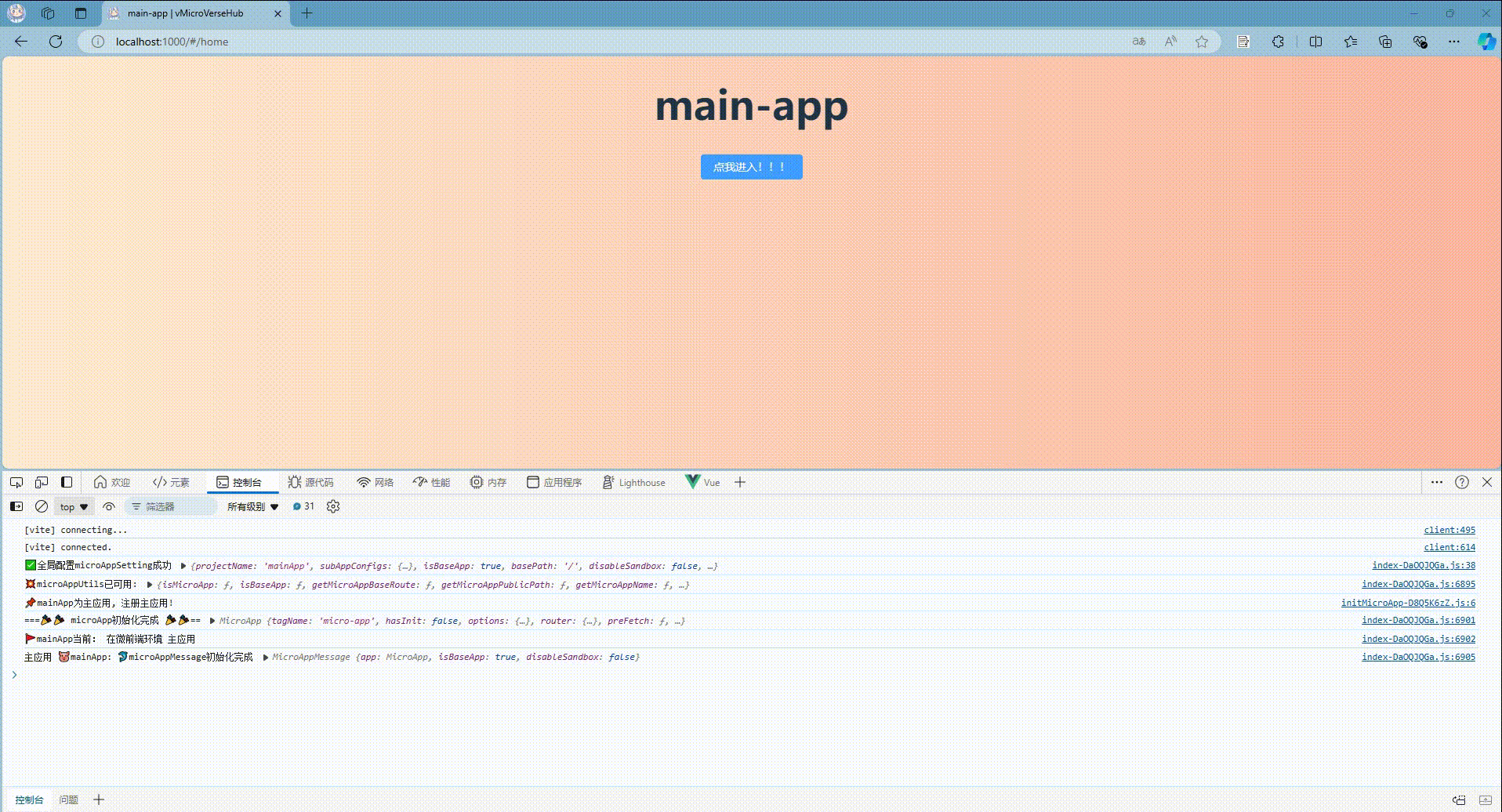This screenshot has height=812, width=1502.
Task: Close the main-app browser tab
Action: [278, 13]
